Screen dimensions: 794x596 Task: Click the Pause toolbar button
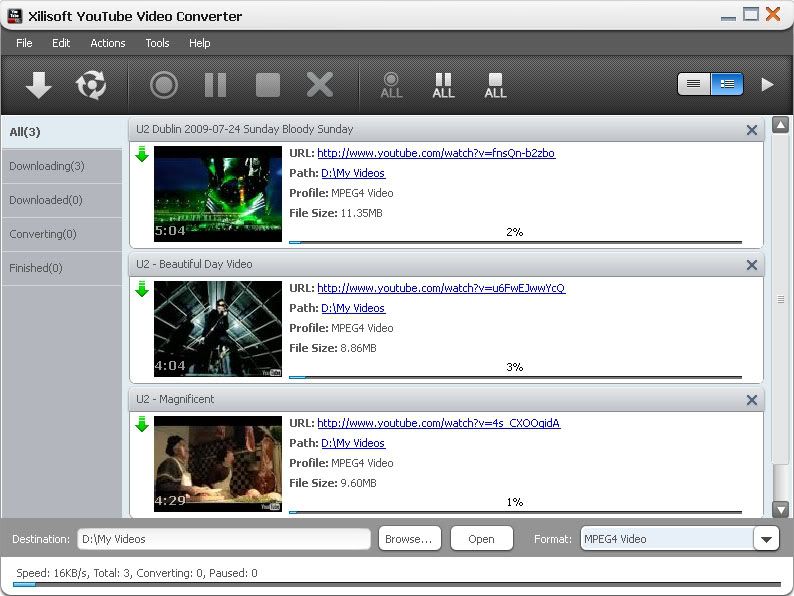click(216, 85)
